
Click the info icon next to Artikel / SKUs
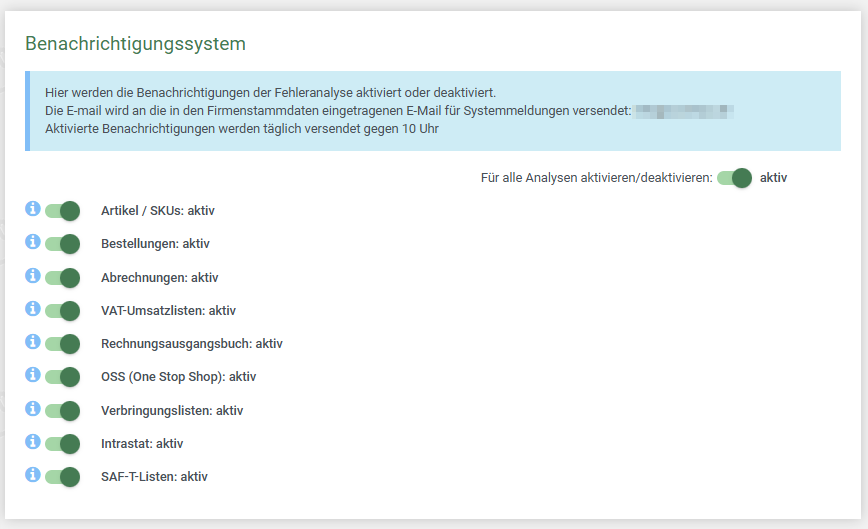32,209
